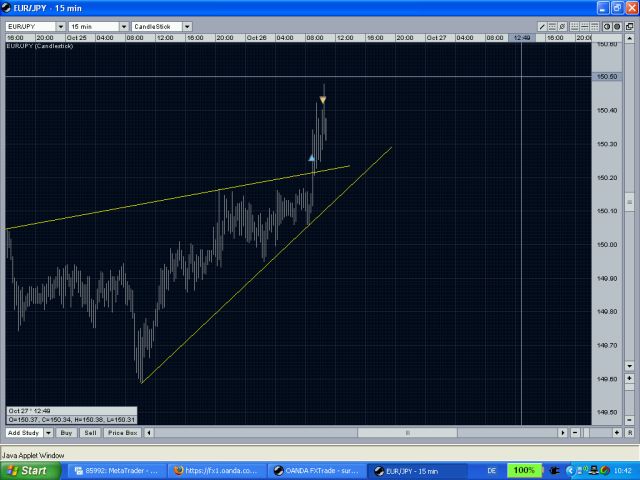Click the window title bar app icon

coord(6,8)
